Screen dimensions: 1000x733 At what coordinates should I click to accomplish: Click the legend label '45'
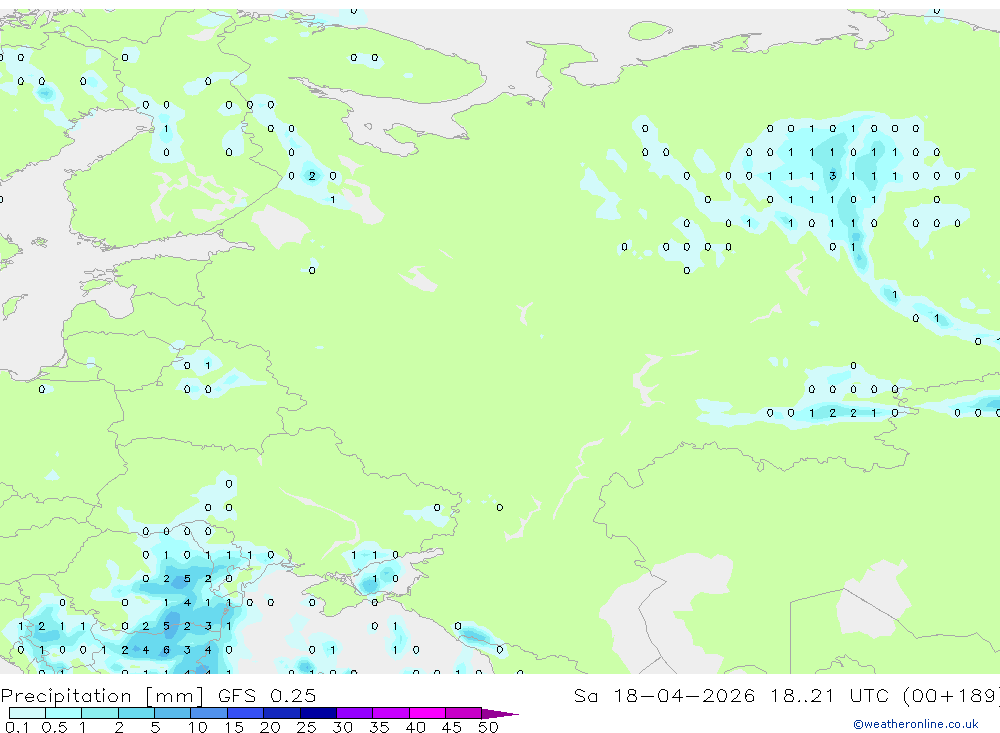point(452,727)
